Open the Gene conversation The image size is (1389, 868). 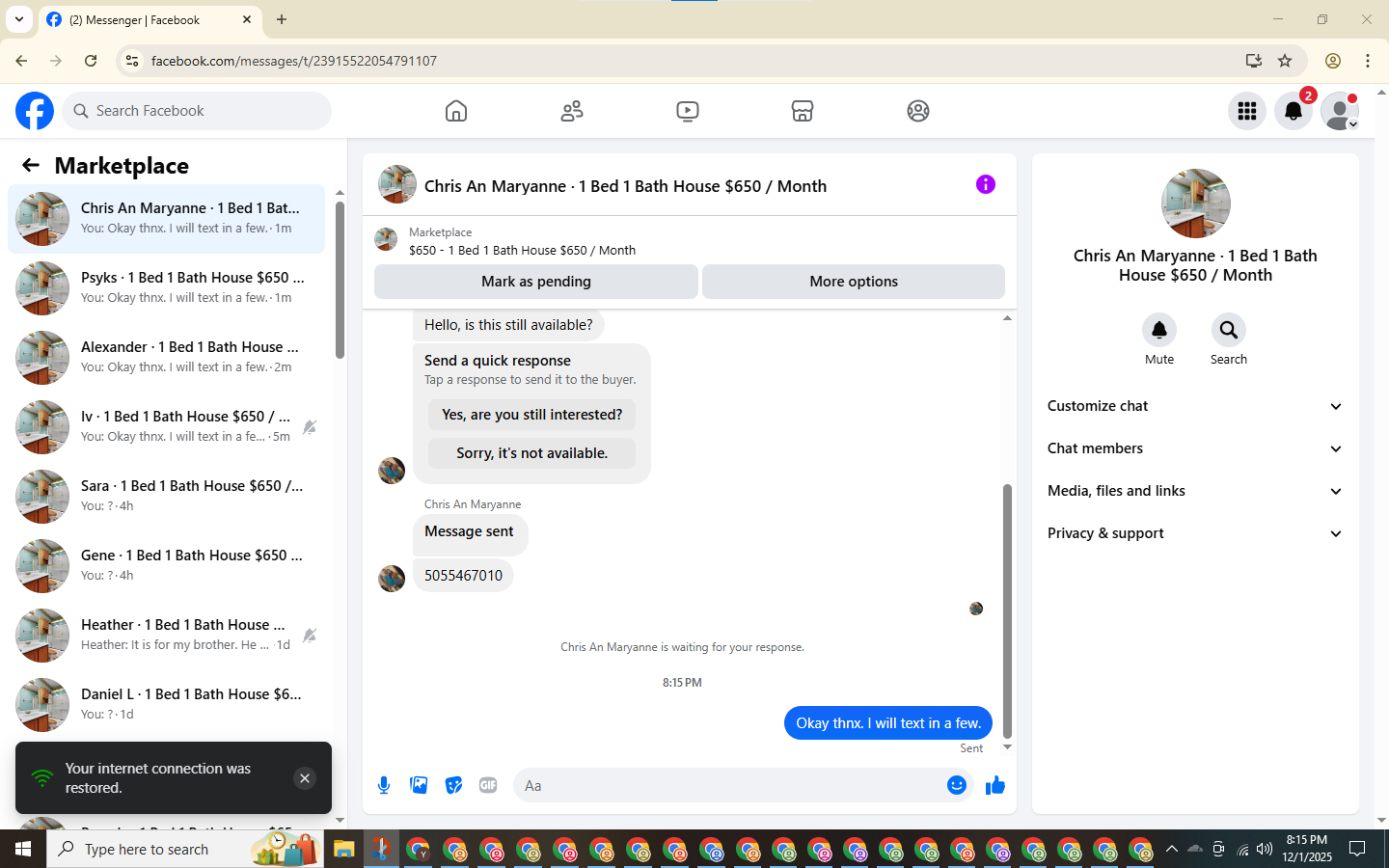167,566
